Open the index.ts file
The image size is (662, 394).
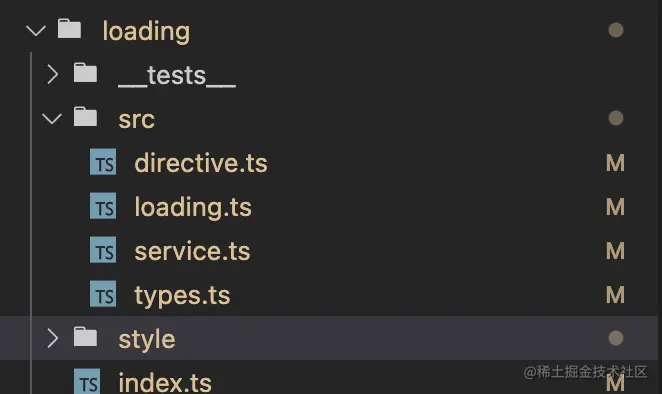(x=165, y=382)
